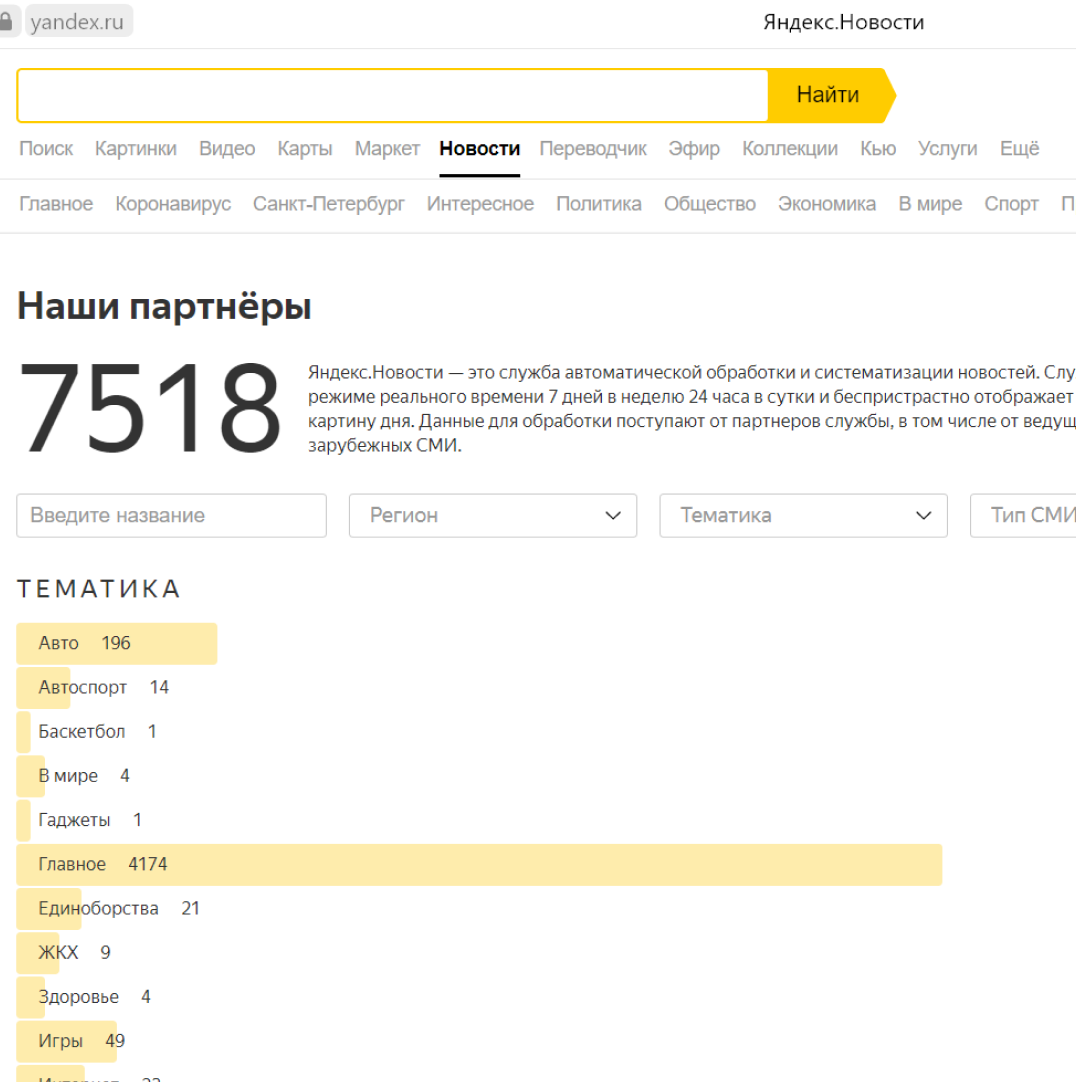Click the Яндекс.Новости page title
The width and height of the screenshot is (1076, 1082).
(x=843, y=22)
